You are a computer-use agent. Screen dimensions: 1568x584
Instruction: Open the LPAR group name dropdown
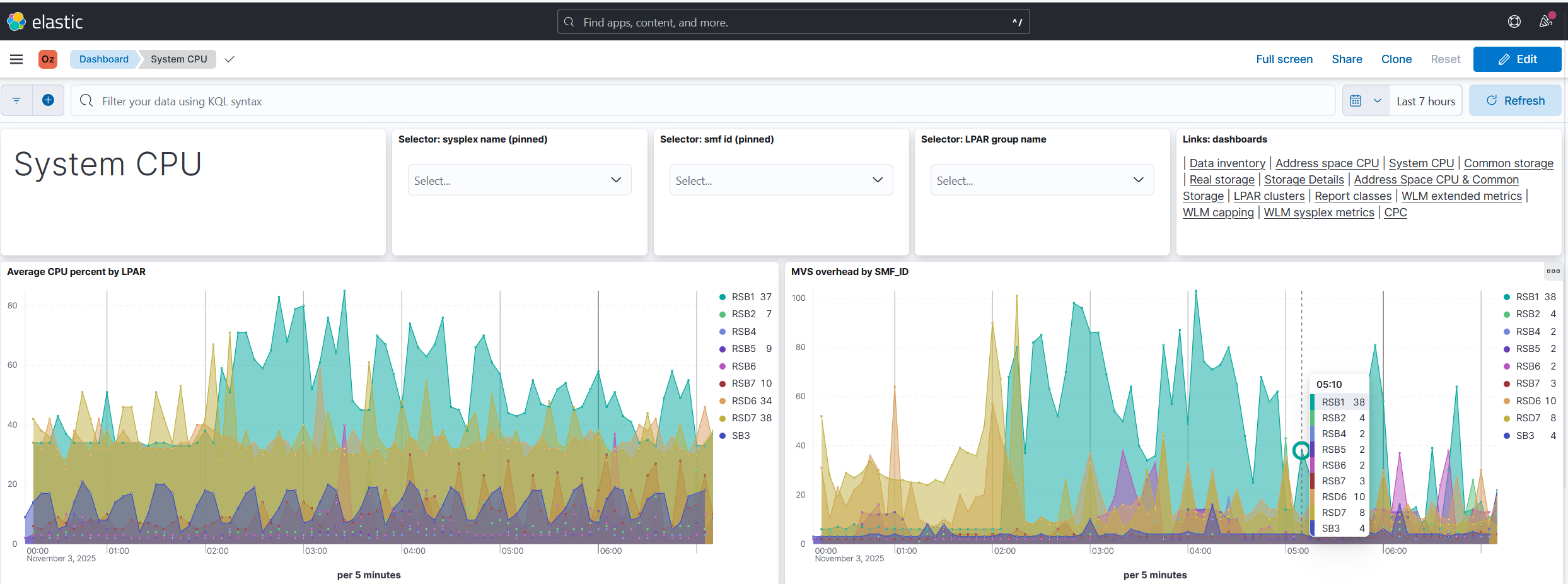pos(1042,180)
